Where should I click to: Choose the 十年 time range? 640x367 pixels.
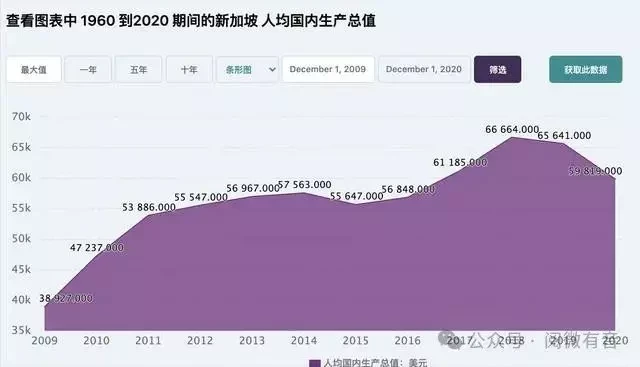189,69
